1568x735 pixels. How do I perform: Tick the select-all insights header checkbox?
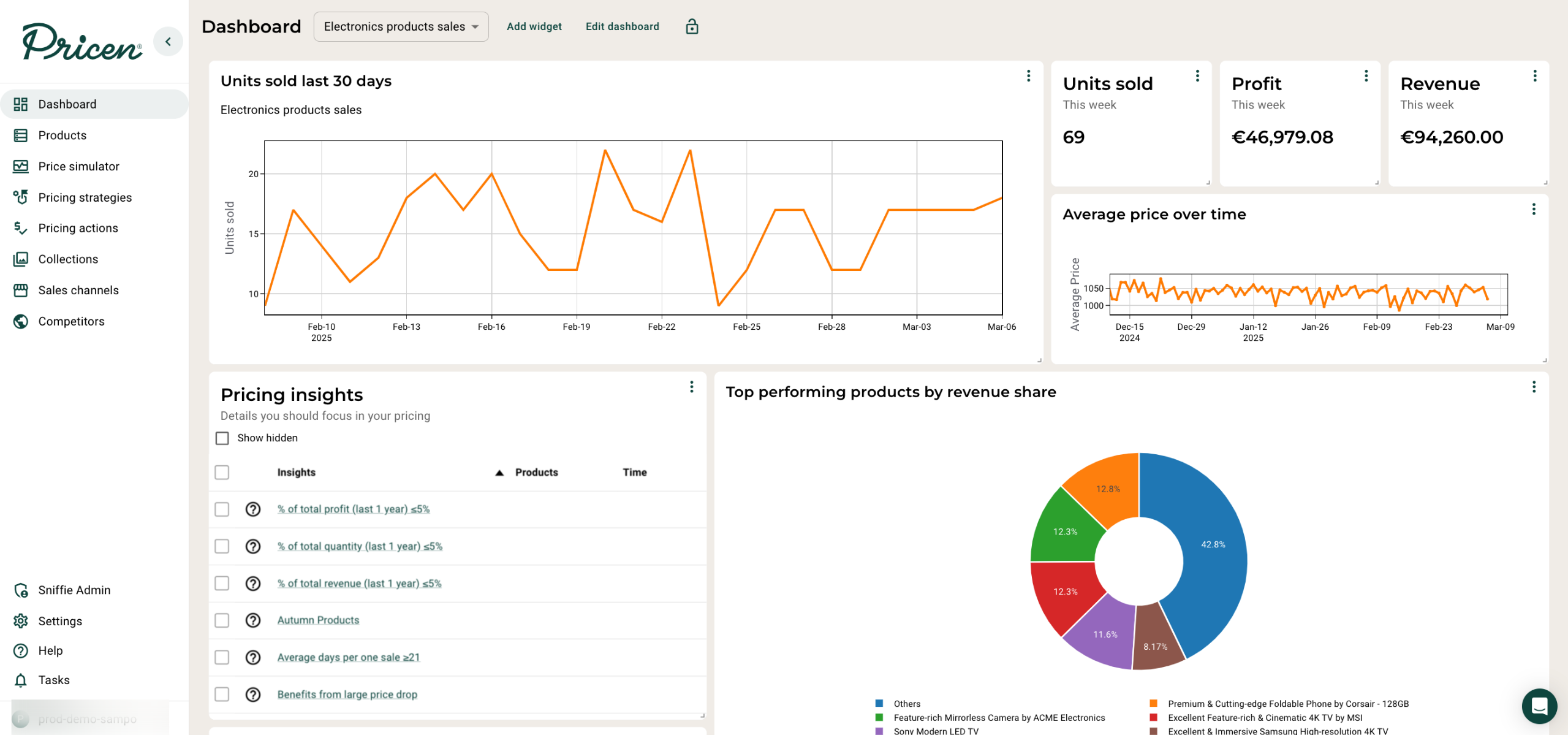(222, 472)
